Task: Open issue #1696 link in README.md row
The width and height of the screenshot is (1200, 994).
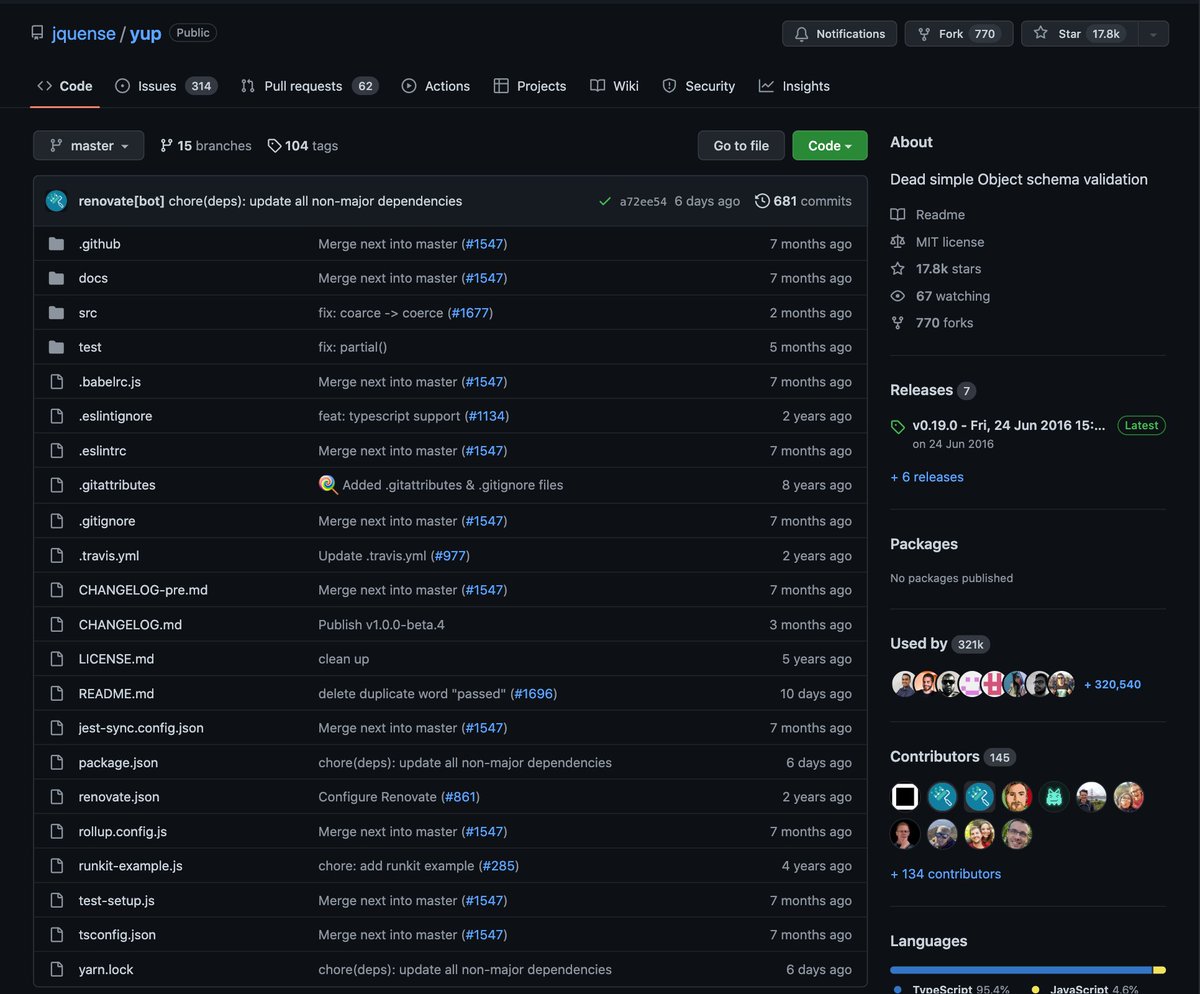Action: 534,694
